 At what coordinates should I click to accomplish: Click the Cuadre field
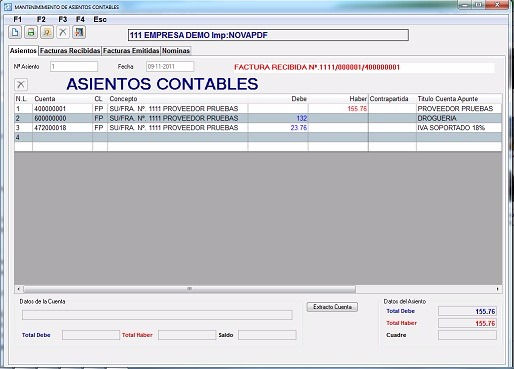(x=467, y=335)
